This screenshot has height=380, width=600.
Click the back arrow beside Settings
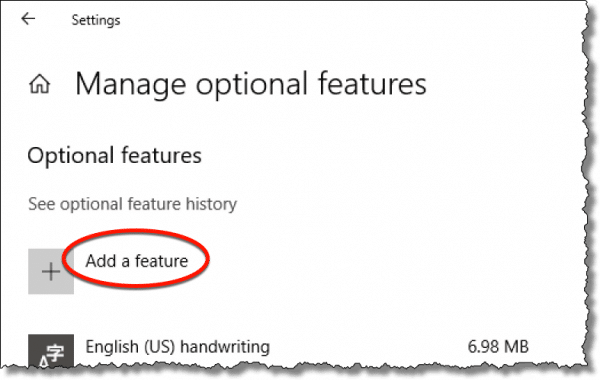pos(28,18)
